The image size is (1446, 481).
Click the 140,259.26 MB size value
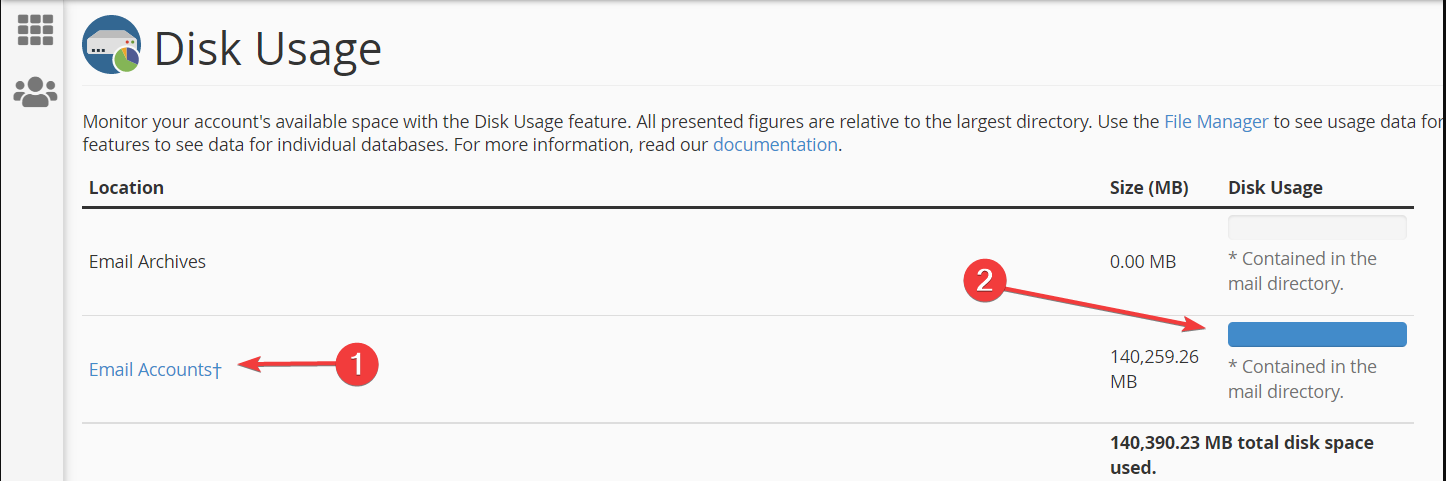click(x=1154, y=369)
